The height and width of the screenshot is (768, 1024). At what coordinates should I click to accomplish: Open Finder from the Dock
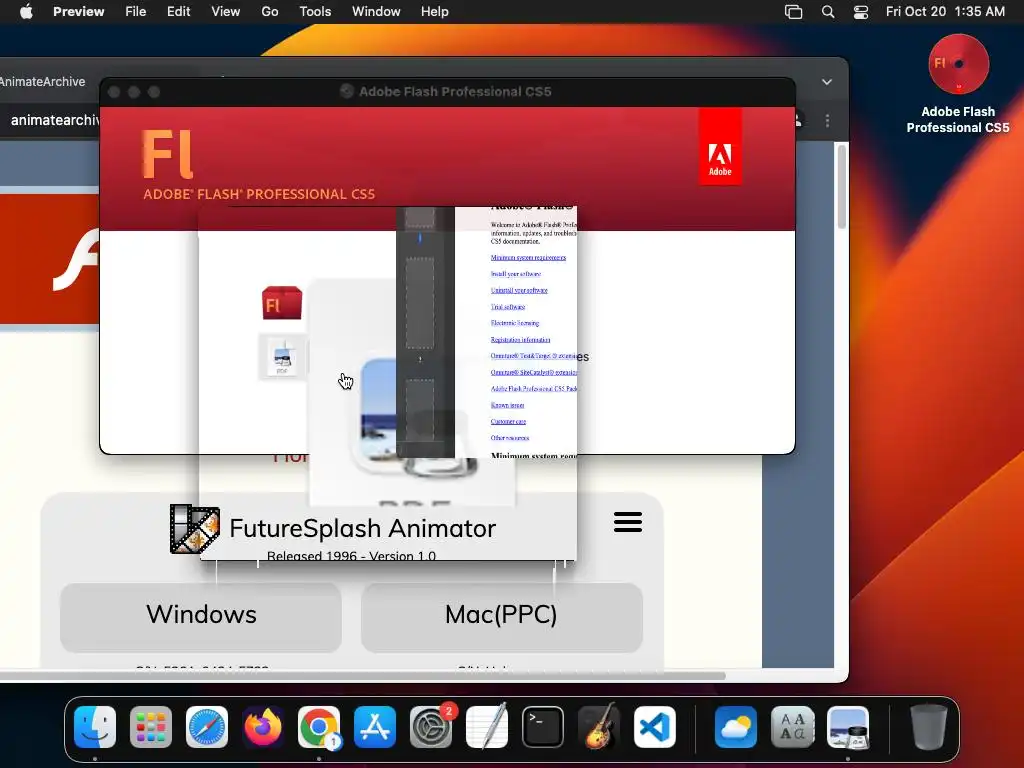coord(95,727)
